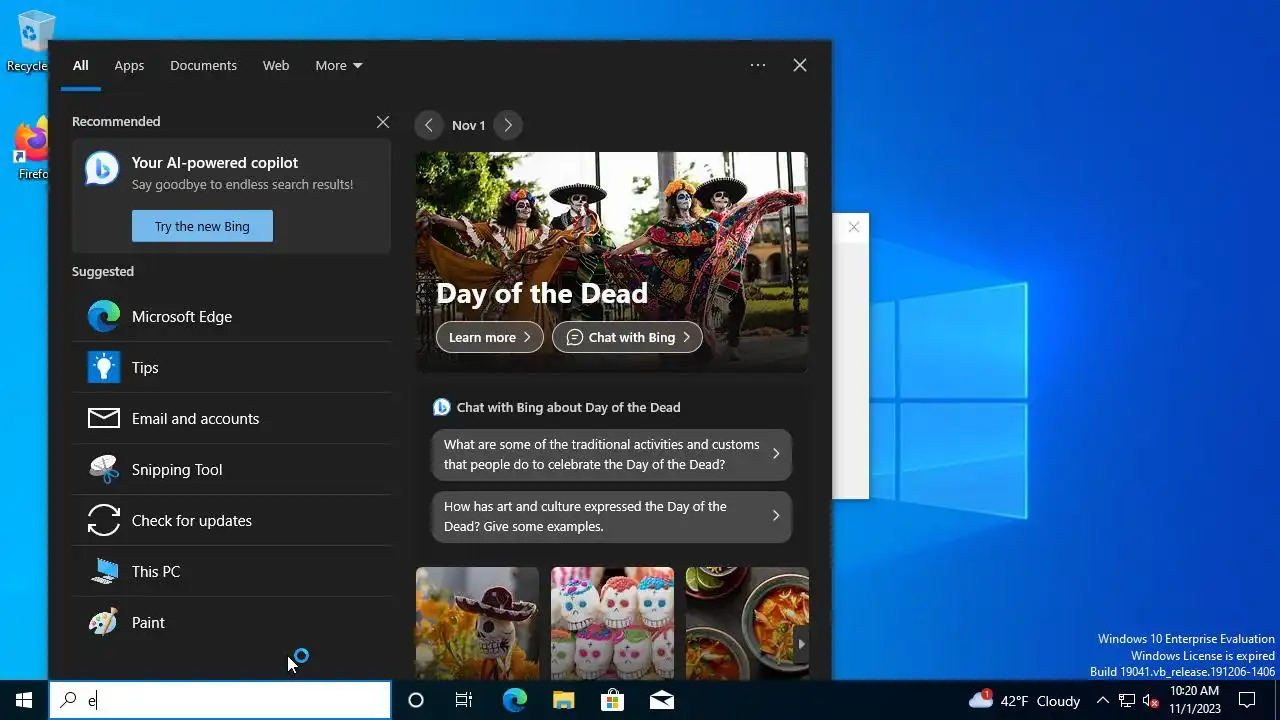
Task: Open the Action Center notifications
Action: [x=1247, y=700]
